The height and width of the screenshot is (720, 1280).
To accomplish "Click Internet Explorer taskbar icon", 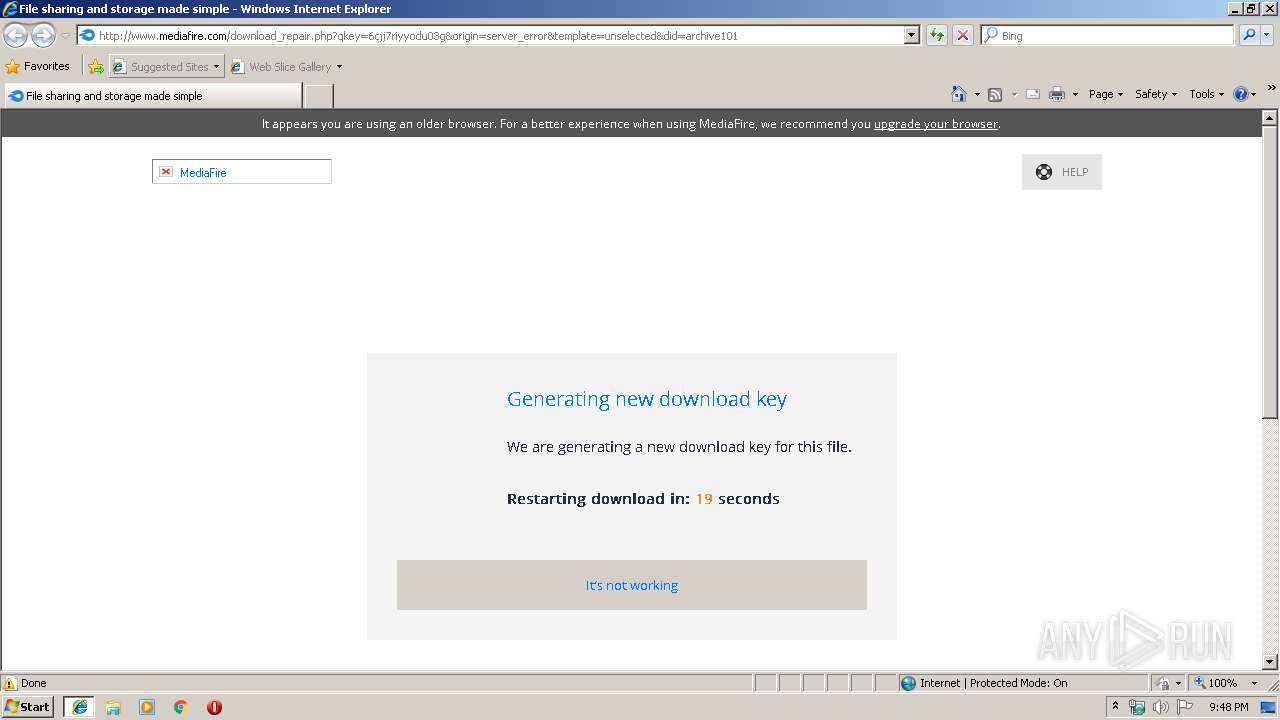I will pyautogui.click(x=79, y=707).
